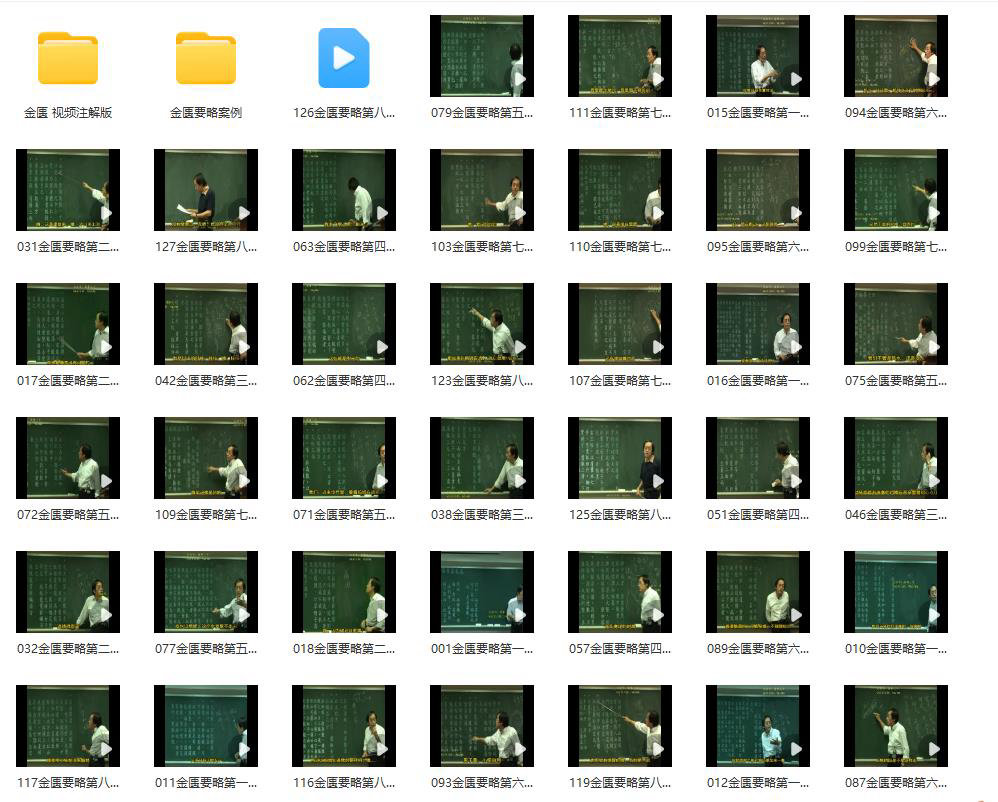This screenshot has height=802, width=998.
Task: Open the 001金匮要略第一 video thumbnail
Action: coord(482,592)
